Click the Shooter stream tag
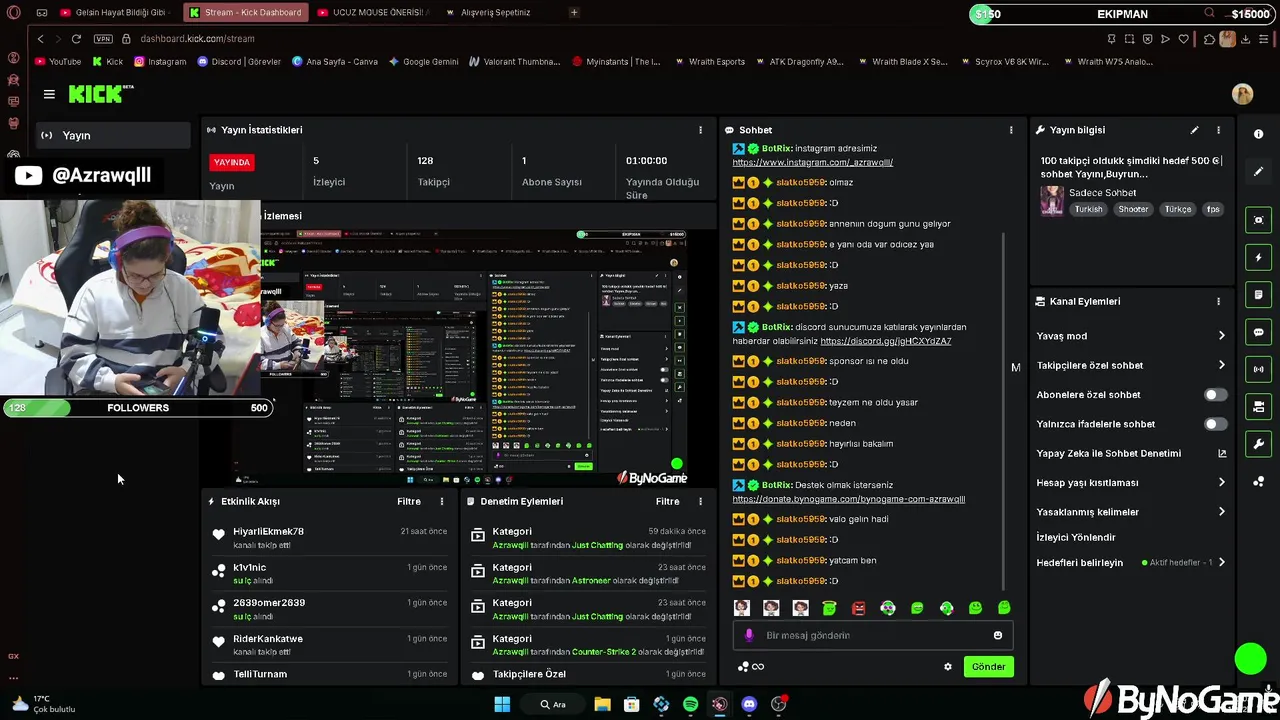The height and width of the screenshot is (720, 1280). 1133,210
